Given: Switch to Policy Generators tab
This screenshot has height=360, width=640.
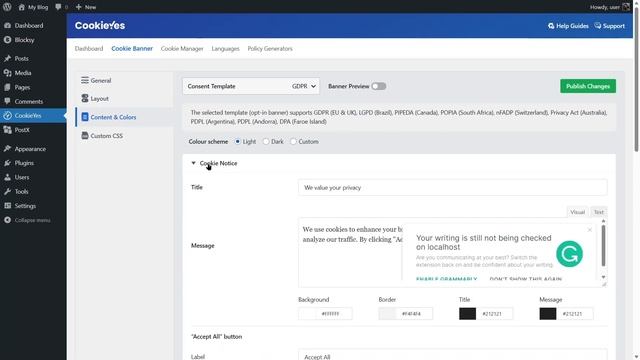Looking at the screenshot, I should (270, 49).
